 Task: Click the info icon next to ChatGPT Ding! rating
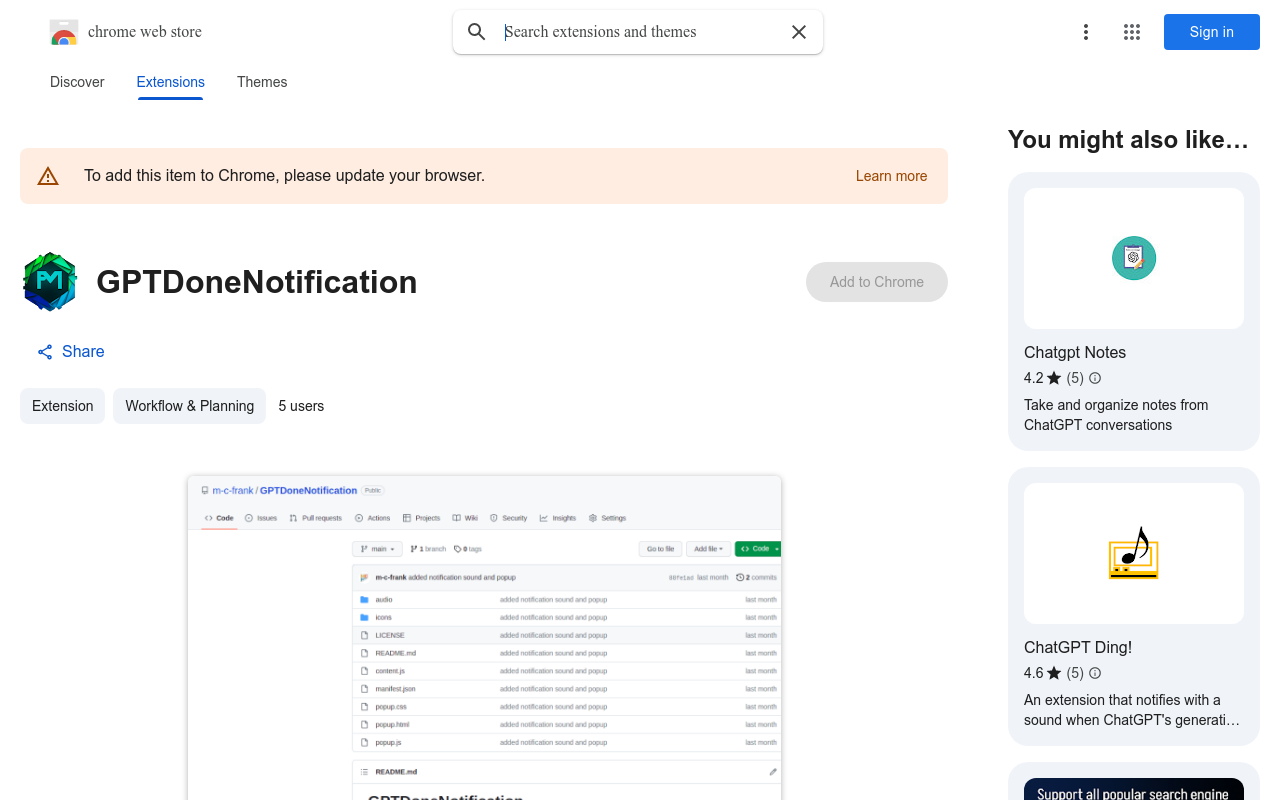(x=1095, y=673)
